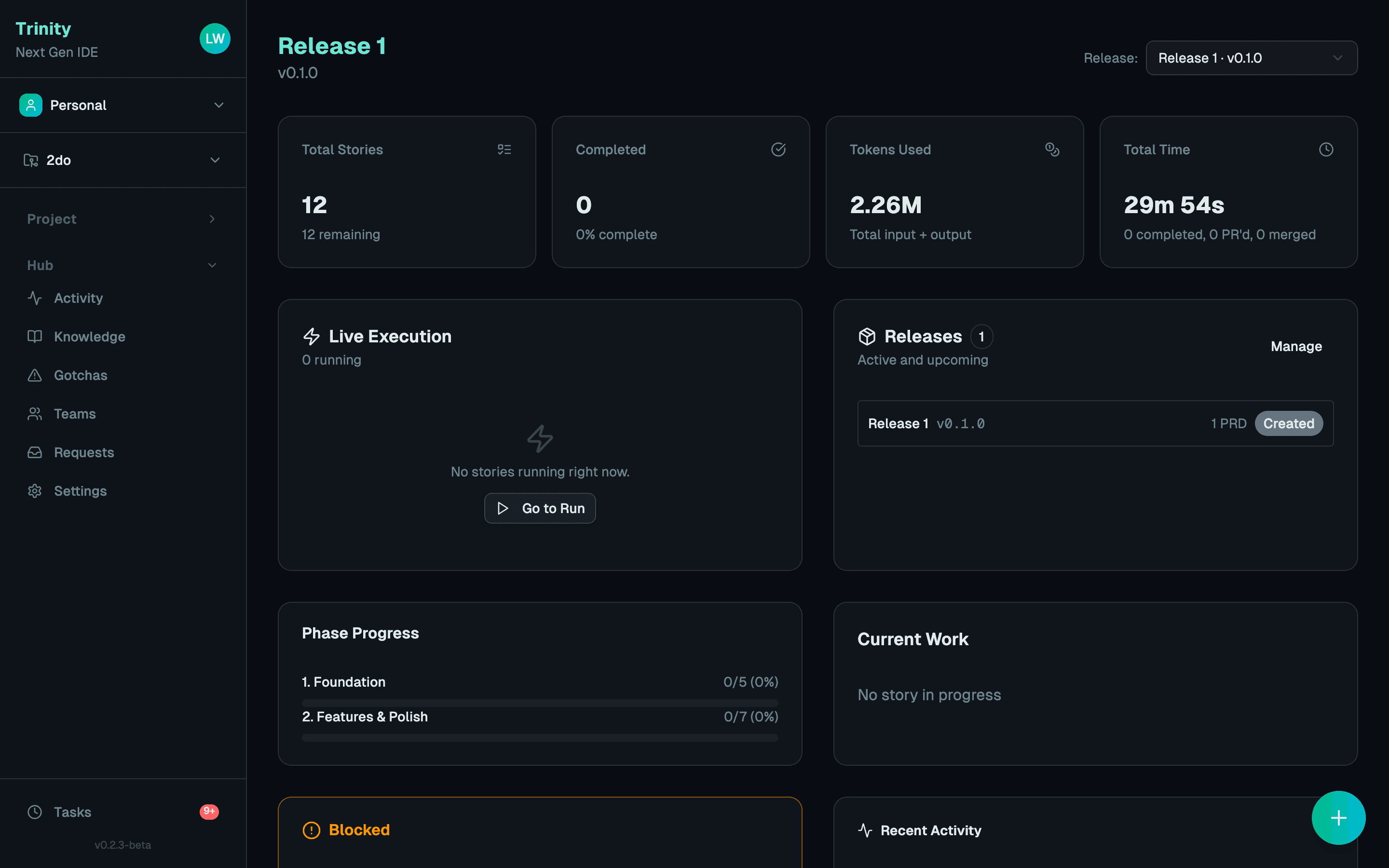Collapse the Hub section
The image size is (1389, 868).
123,265
